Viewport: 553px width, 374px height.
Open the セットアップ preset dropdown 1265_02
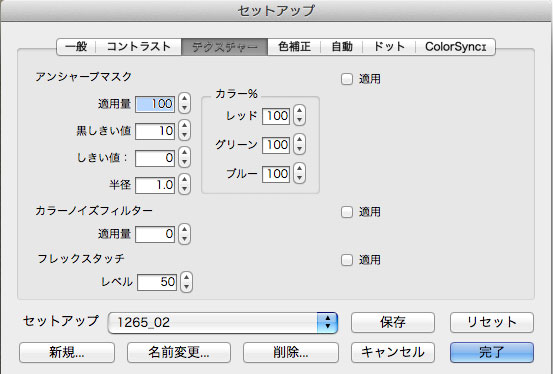[223, 322]
